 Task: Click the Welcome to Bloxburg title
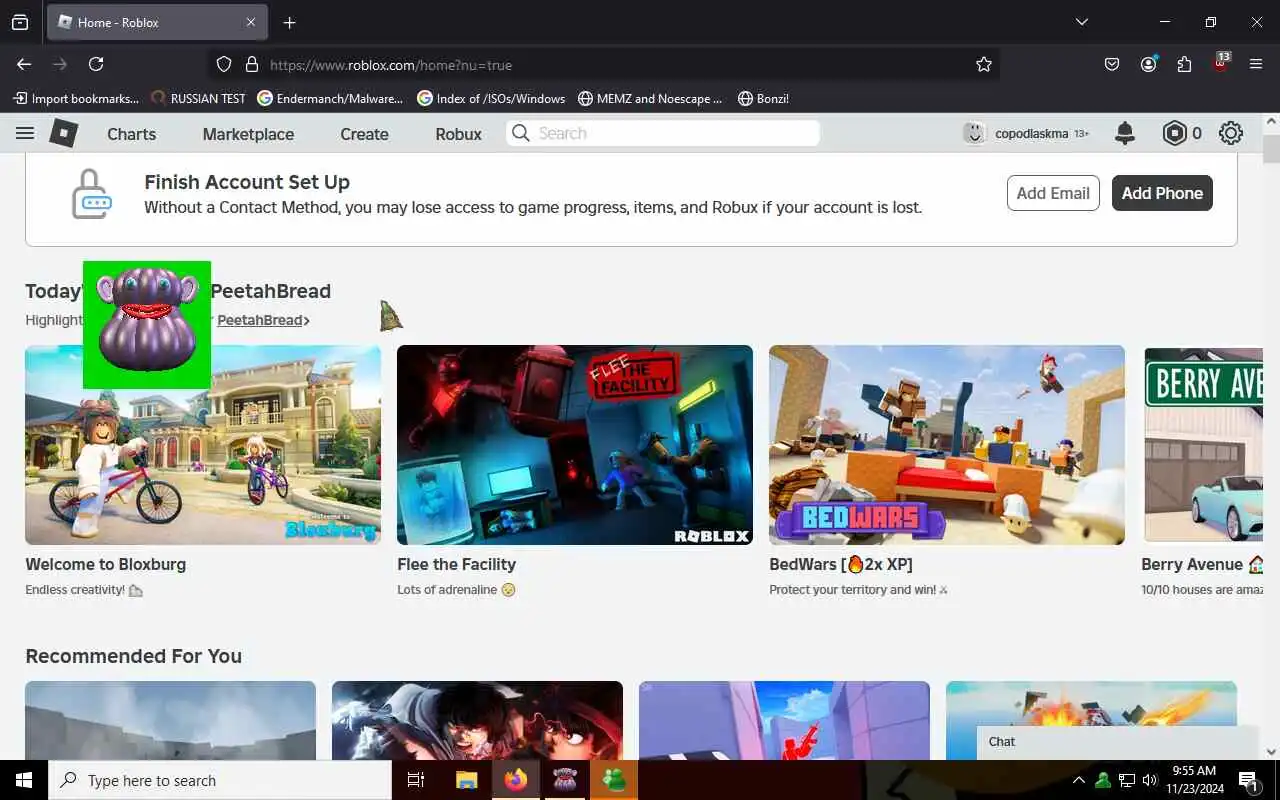click(x=105, y=564)
